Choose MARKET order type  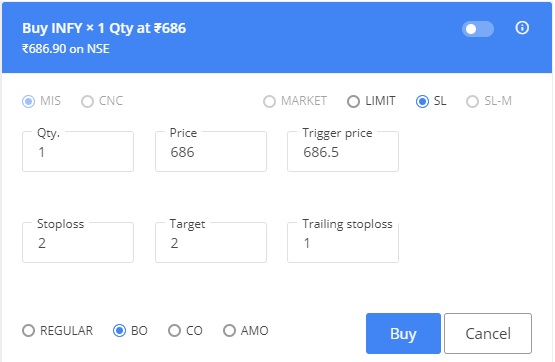click(269, 102)
